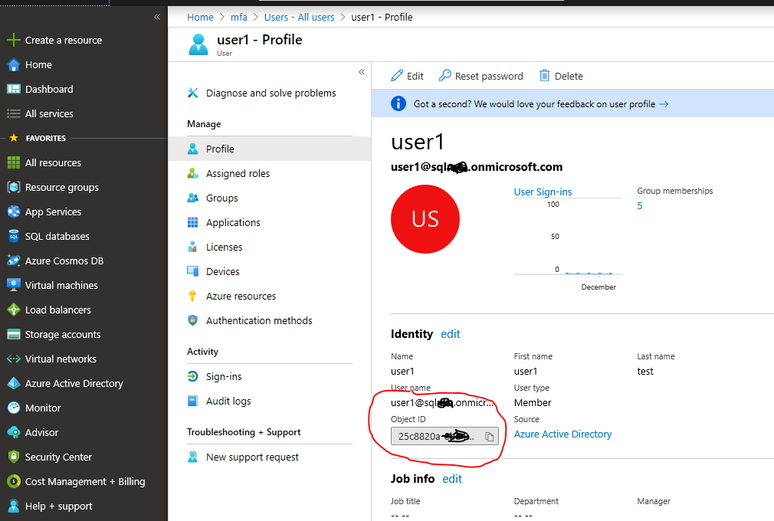Viewport: 774px width, 521px height.
Task: Click the red US user avatar
Action: (x=425, y=219)
